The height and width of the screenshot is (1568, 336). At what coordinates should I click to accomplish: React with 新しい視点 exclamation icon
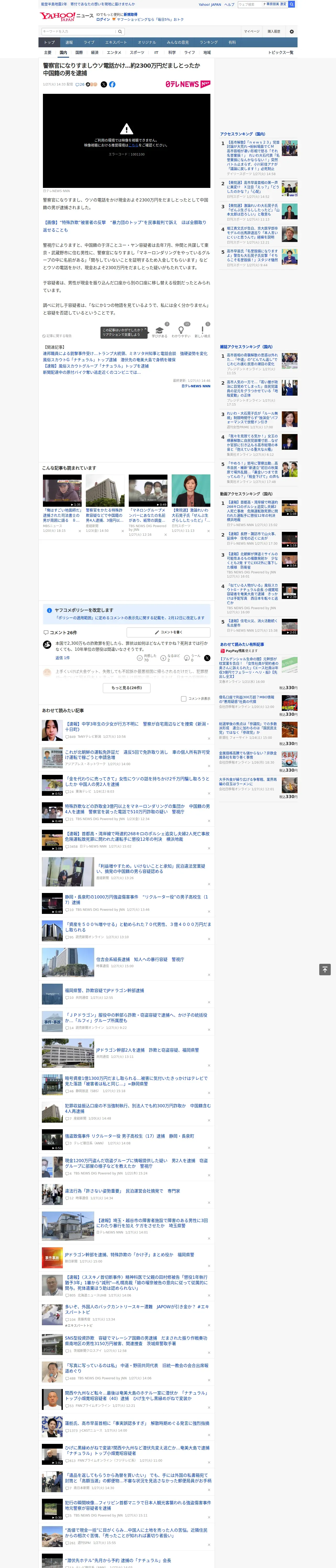[x=203, y=330]
